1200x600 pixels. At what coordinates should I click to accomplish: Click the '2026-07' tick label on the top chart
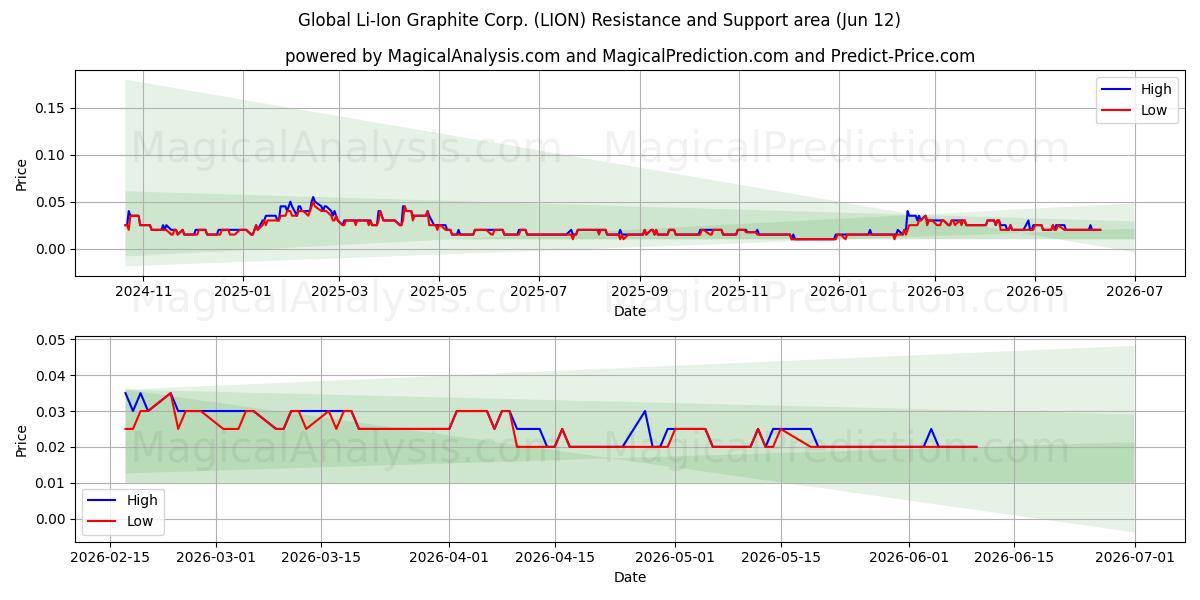1135,291
